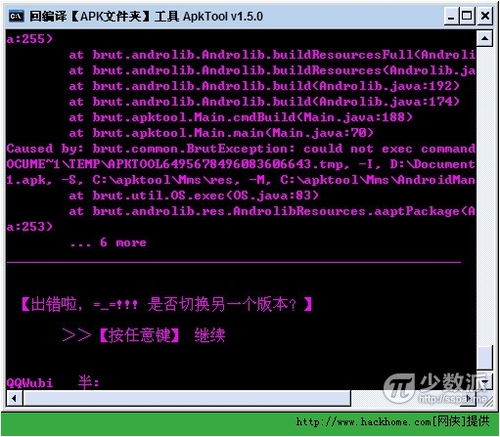Click the horizontal scrollbar track right of the thumb
The height and width of the screenshot is (437, 500).
[406, 398]
